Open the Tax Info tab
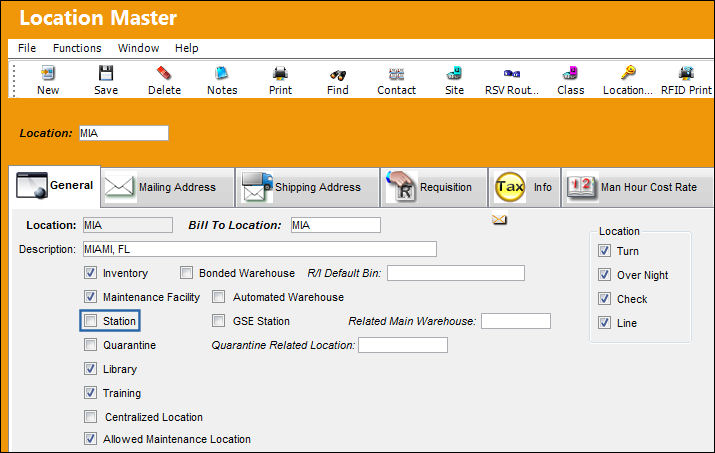 [x=524, y=187]
